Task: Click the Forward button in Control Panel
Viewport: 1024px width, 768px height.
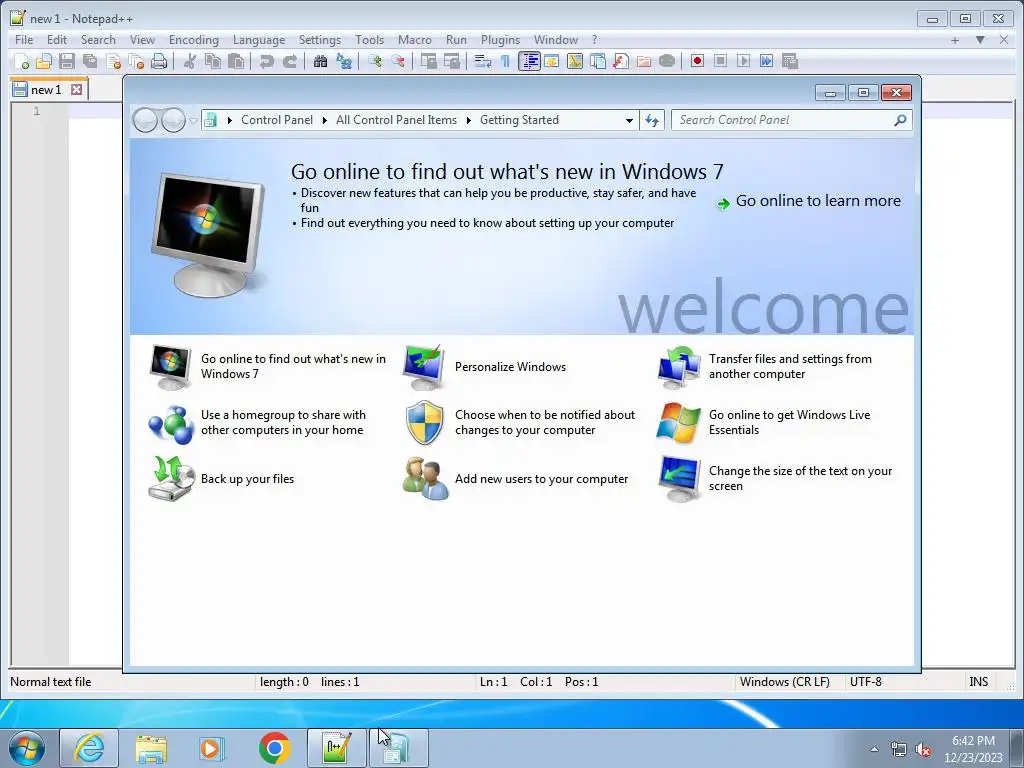Action: pyautogui.click(x=173, y=120)
